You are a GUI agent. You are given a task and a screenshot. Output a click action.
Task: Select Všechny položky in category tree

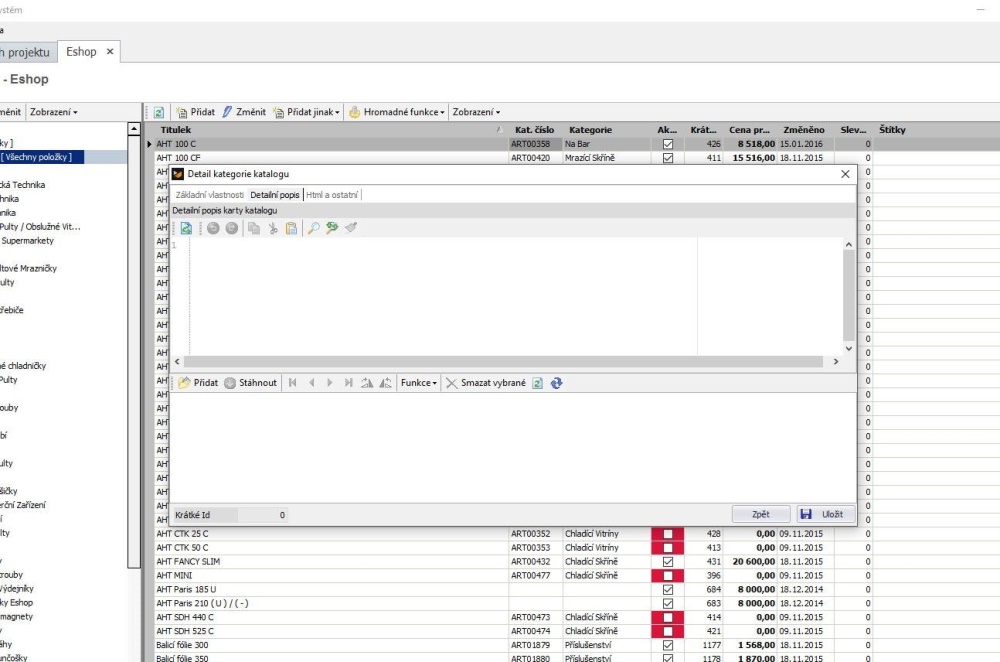40,157
